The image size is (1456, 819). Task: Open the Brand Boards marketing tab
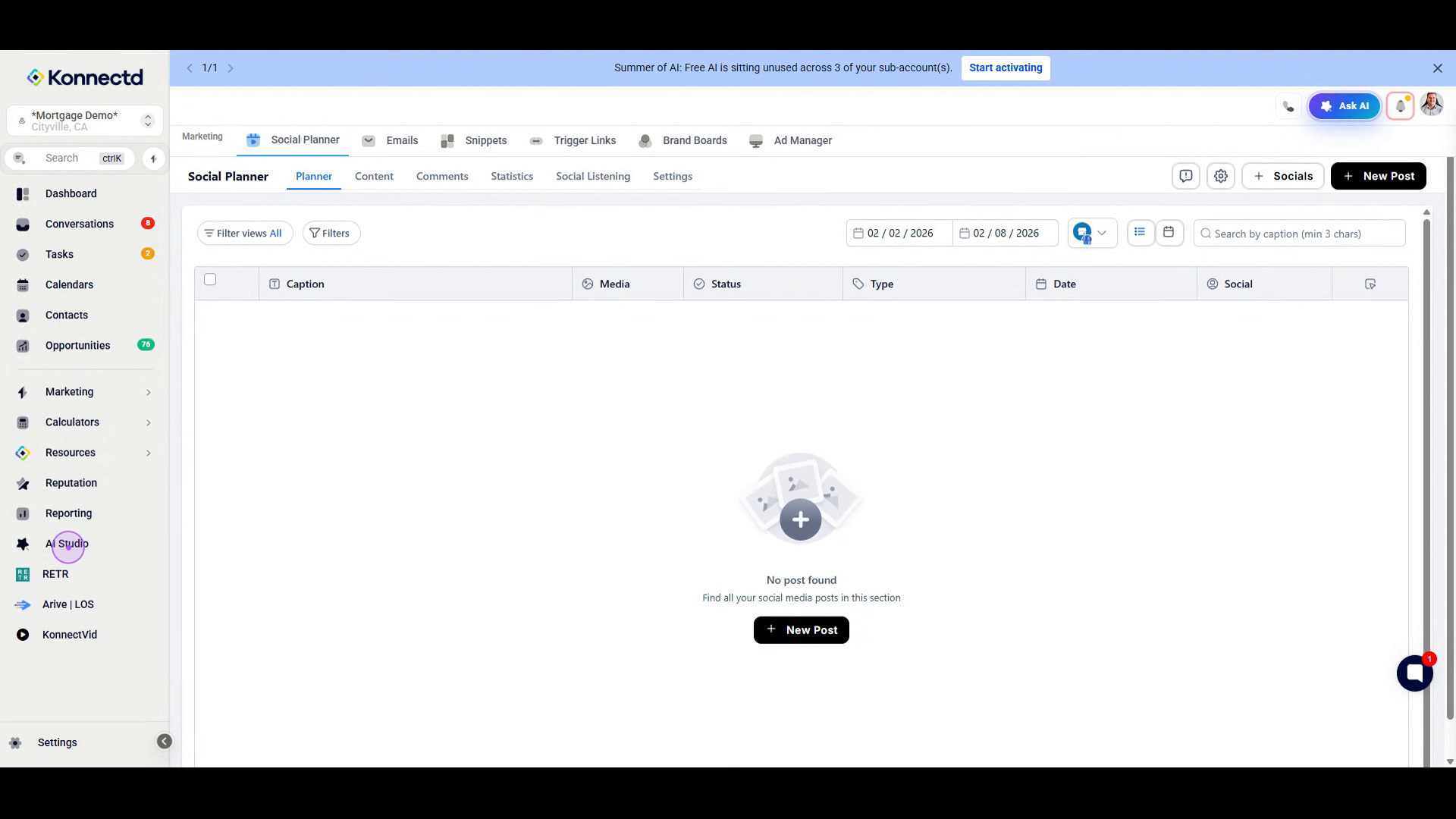pos(683,140)
